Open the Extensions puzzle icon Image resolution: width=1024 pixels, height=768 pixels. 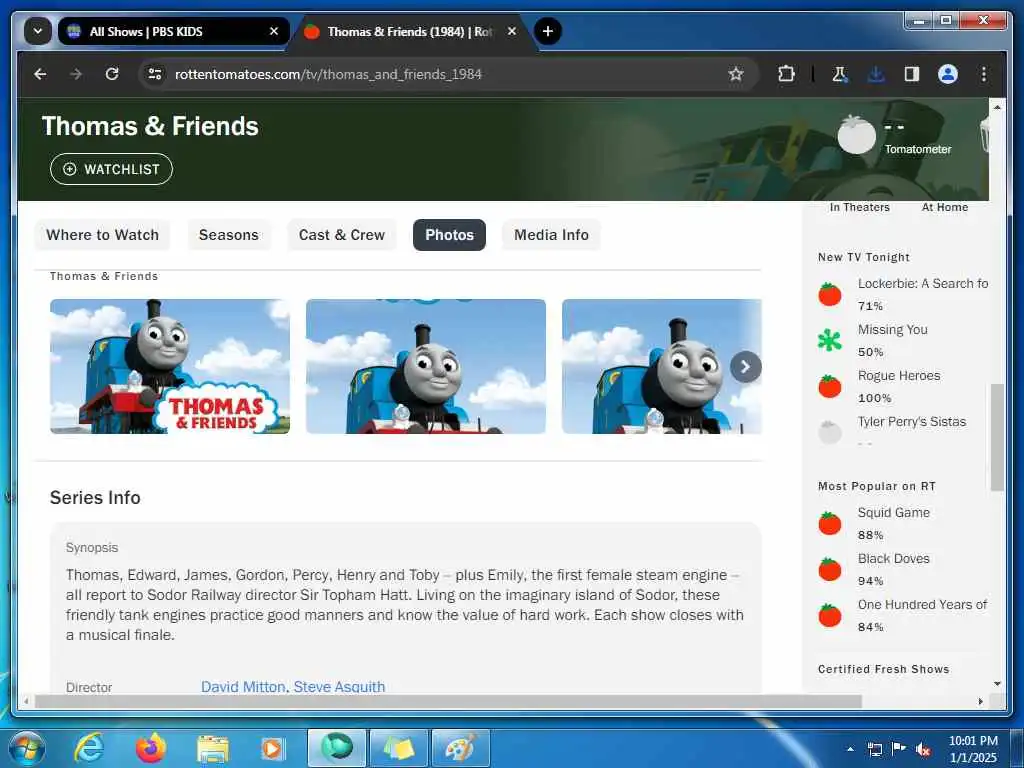(x=786, y=74)
